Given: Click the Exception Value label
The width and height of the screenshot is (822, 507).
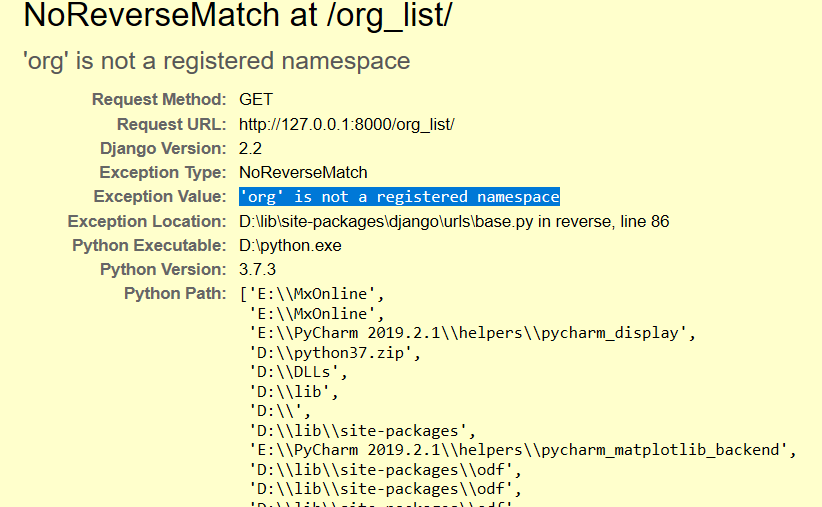Looking at the screenshot, I should click(160, 197).
